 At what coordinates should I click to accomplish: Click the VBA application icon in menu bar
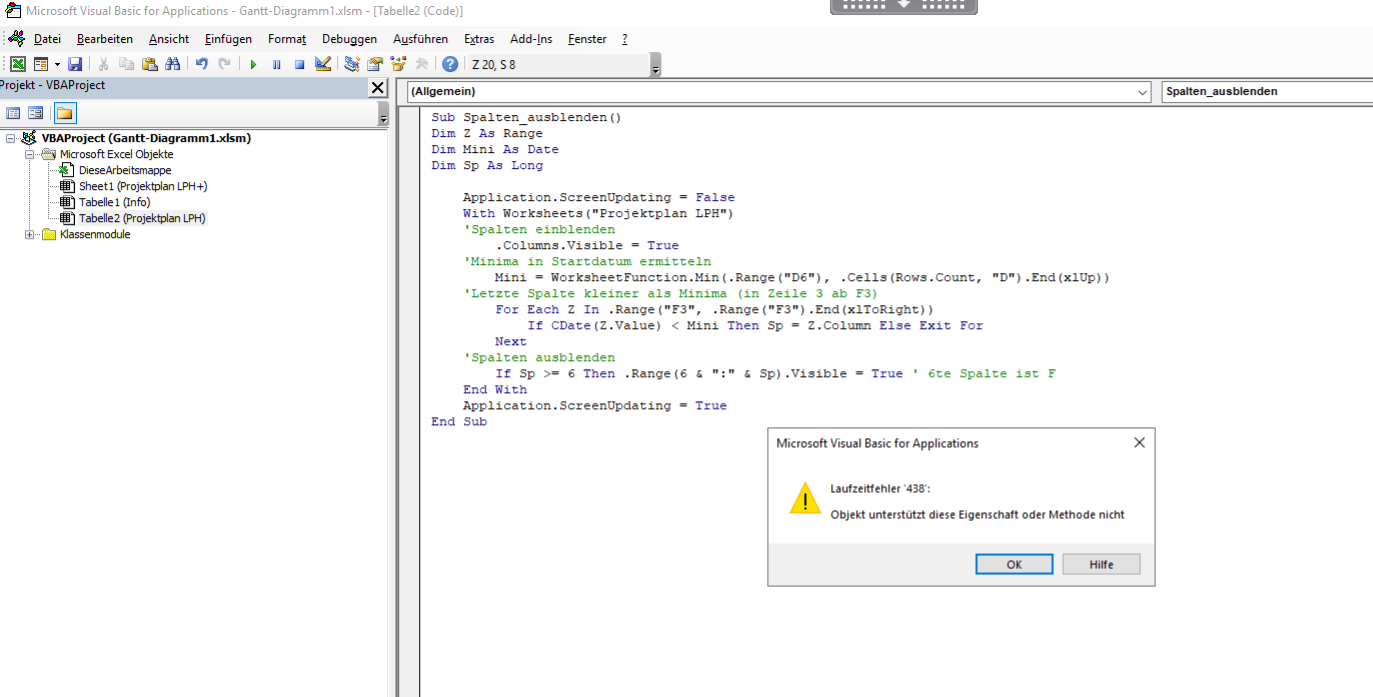pos(15,39)
